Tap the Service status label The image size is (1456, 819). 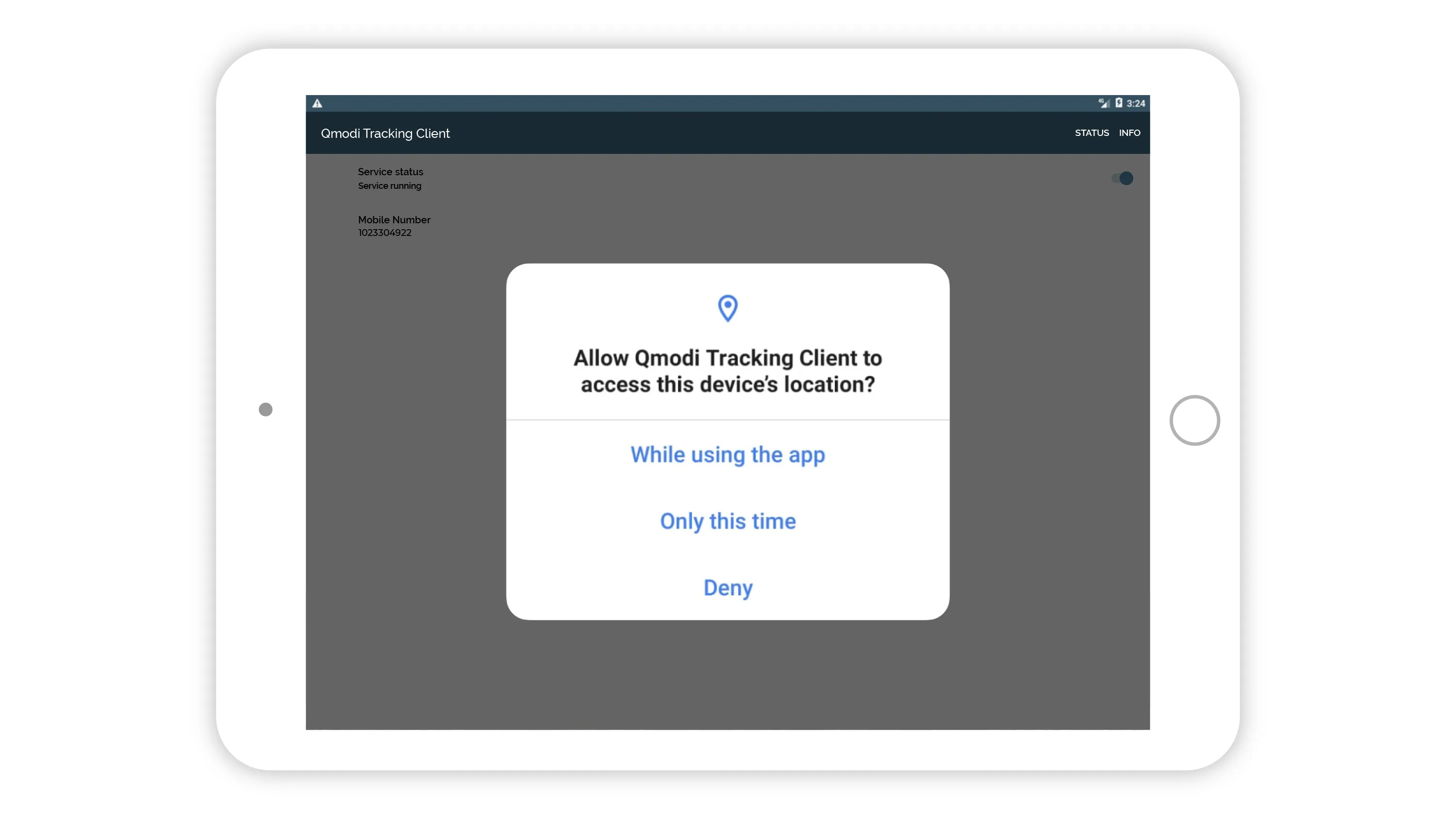[390, 172]
